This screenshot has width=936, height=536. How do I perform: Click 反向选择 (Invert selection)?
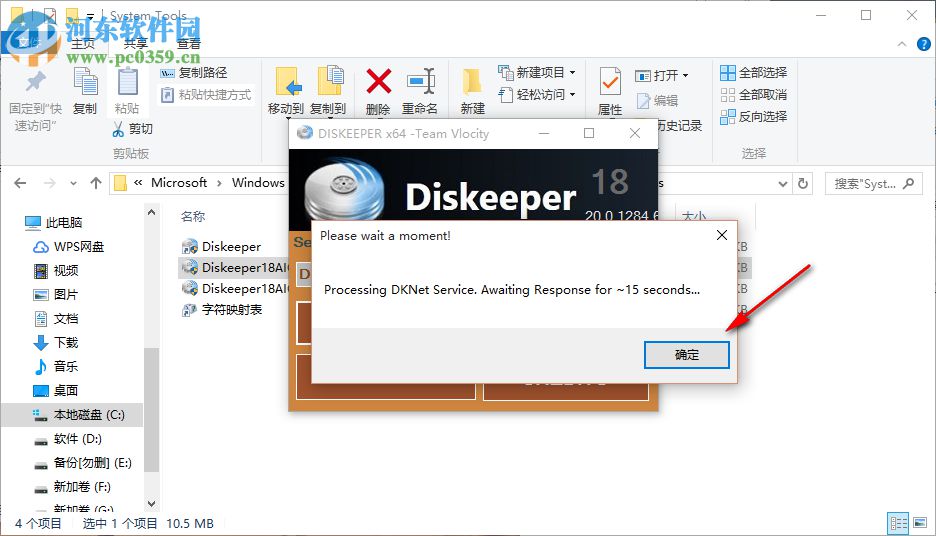[753, 116]
